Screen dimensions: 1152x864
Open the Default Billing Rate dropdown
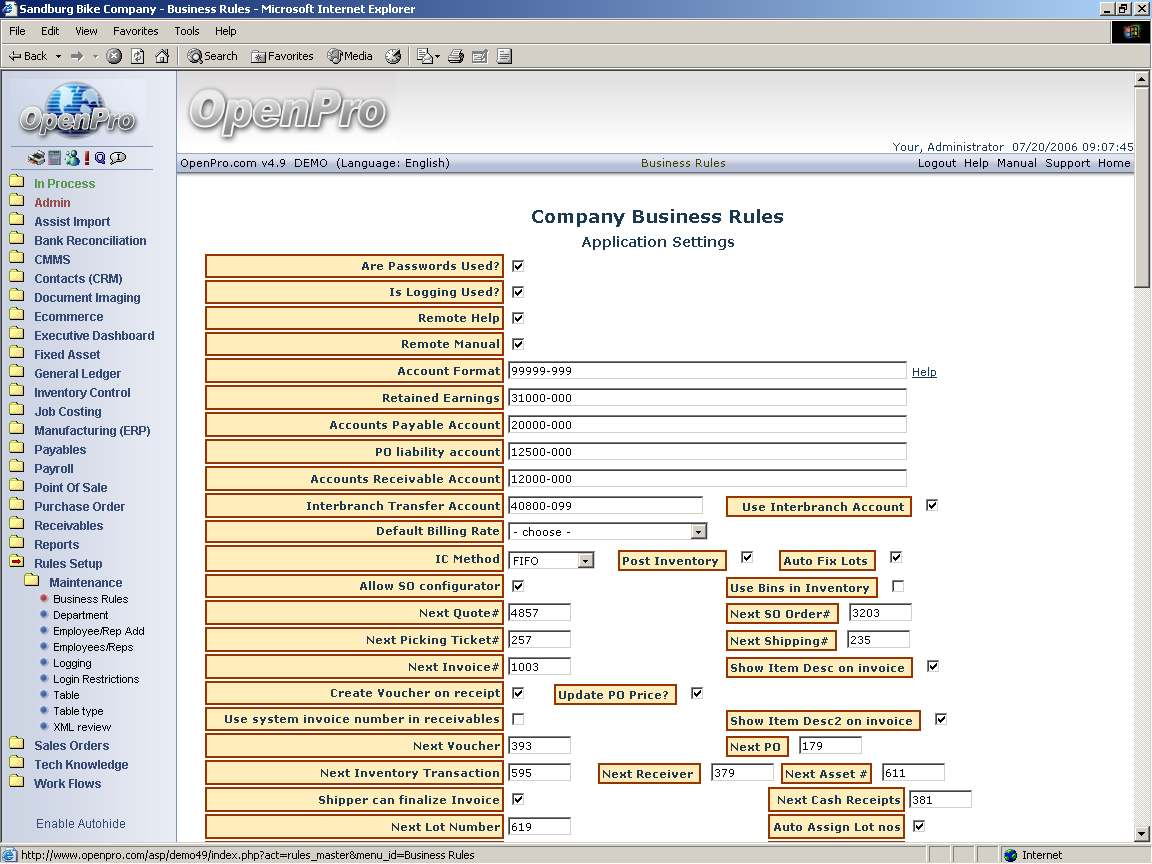click(698, 532)
